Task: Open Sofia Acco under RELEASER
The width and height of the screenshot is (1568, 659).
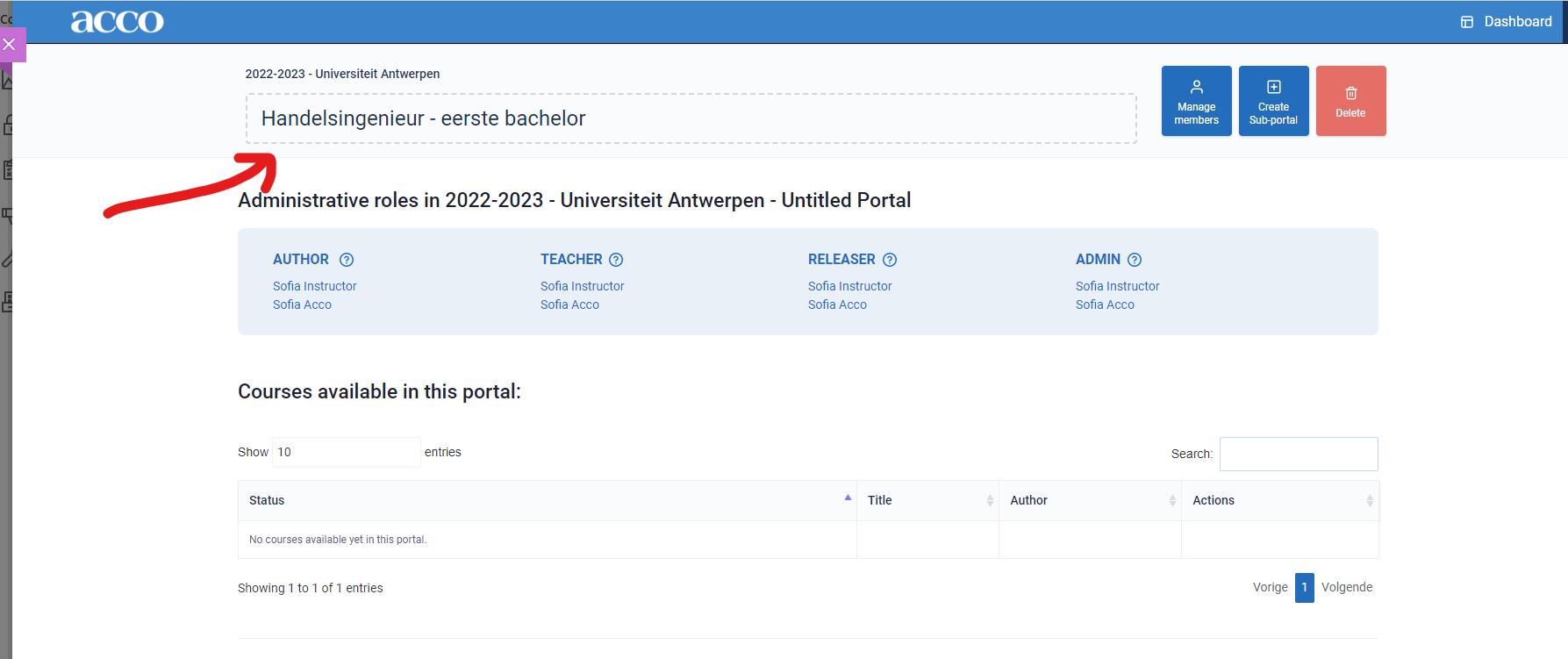Action: [x=837, y=304]
